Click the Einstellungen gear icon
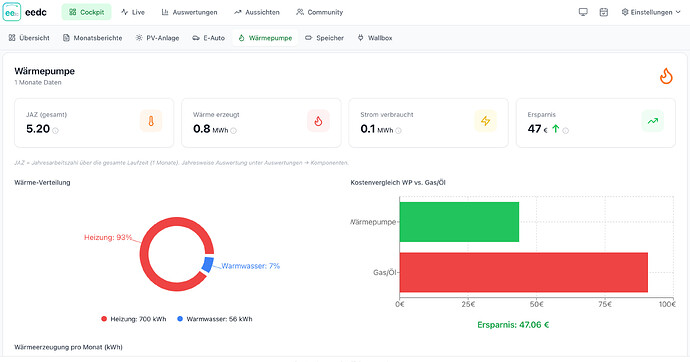The image size is (690, 362). point(625,12)
